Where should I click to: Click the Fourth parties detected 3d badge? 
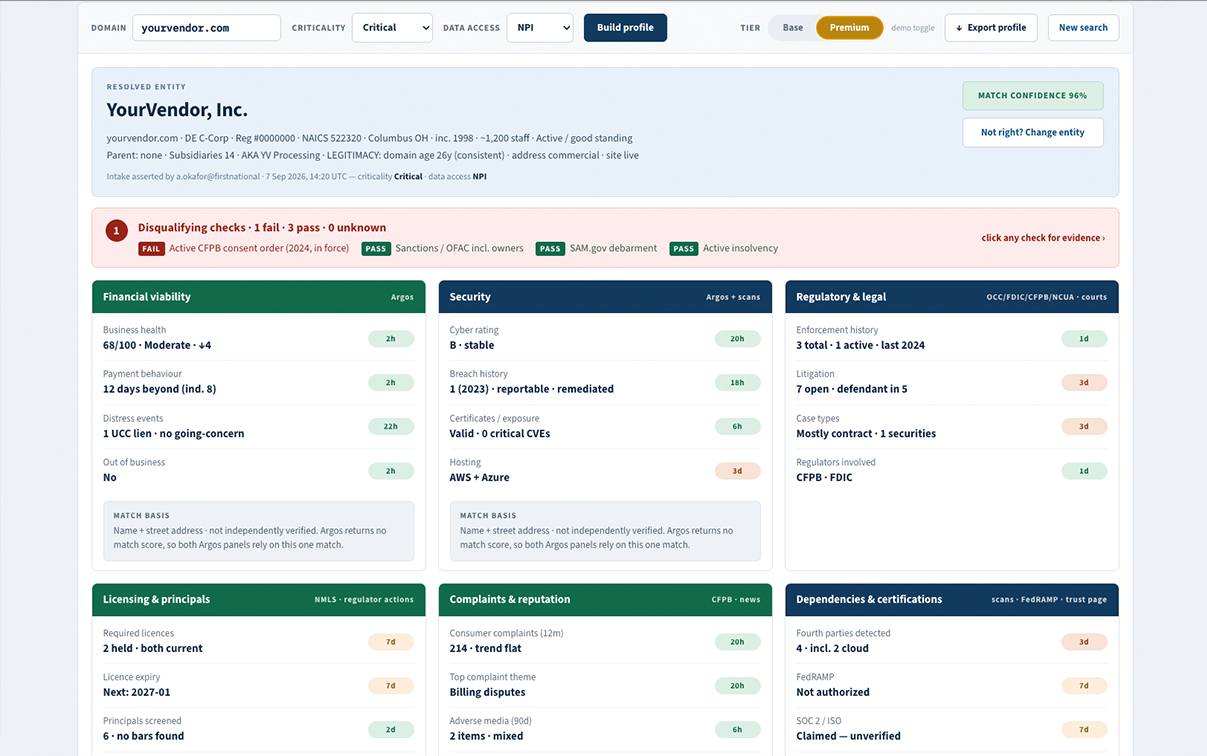pyautogui.click(x=1084, y=641)
